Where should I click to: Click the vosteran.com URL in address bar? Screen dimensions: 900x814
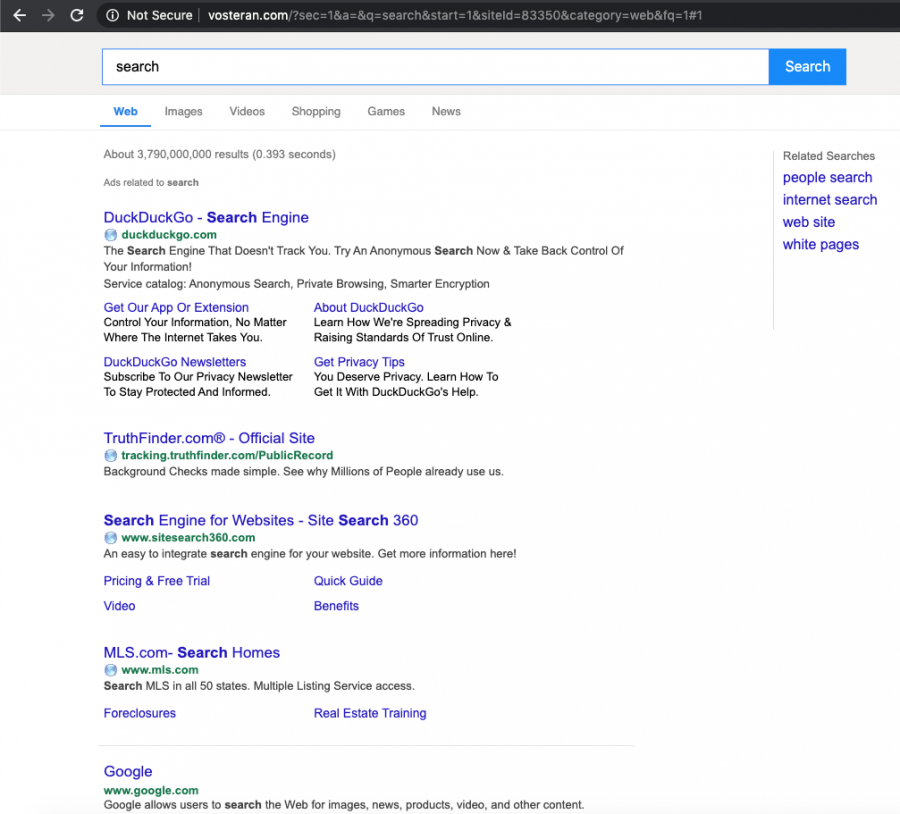[x=455, y=15]
